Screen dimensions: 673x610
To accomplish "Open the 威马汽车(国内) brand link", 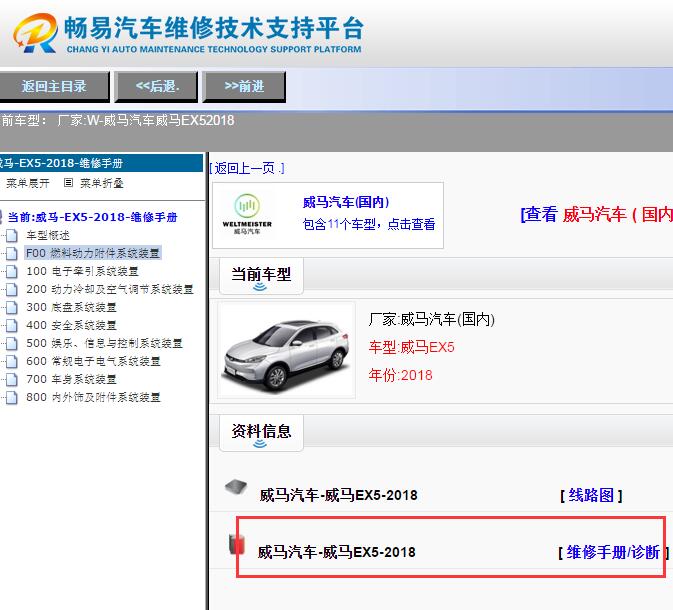I will point(346,202).
